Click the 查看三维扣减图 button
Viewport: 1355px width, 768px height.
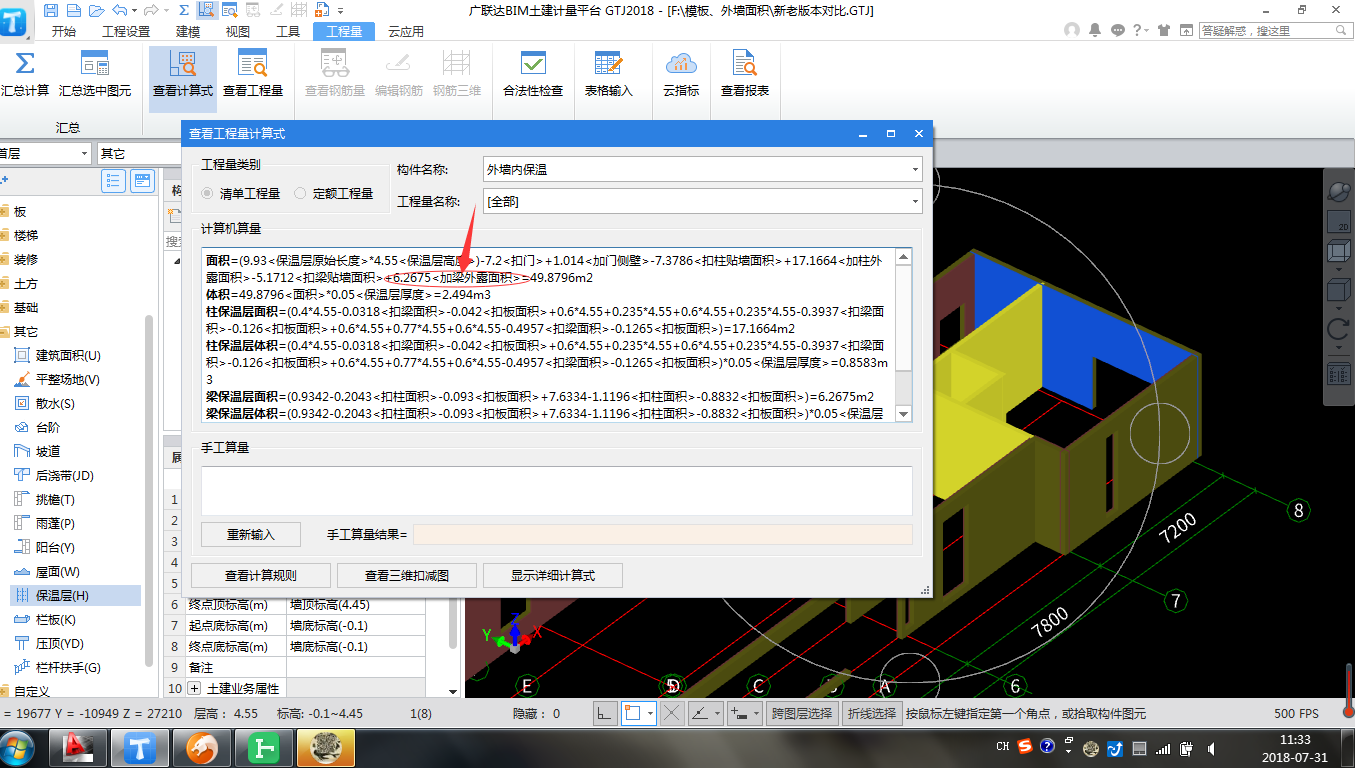click(407, 576)
